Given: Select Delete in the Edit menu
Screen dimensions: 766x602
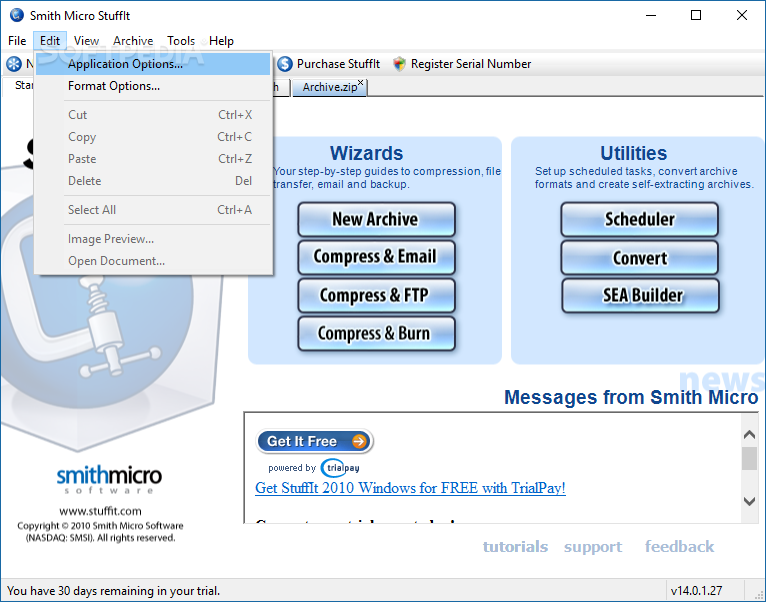Looking at the screenshot, I should (153, 181).
